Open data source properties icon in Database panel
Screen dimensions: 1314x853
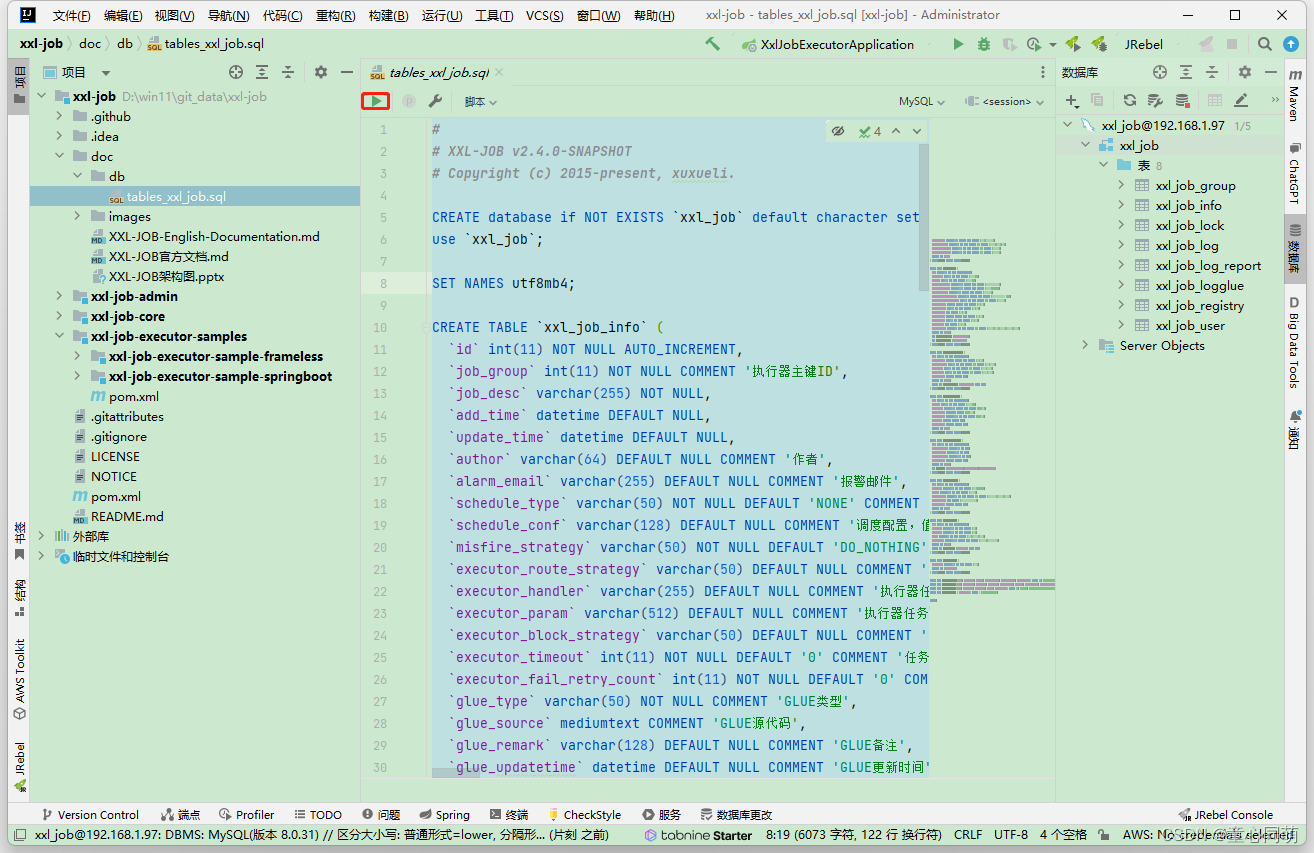tap(1155, 101)
